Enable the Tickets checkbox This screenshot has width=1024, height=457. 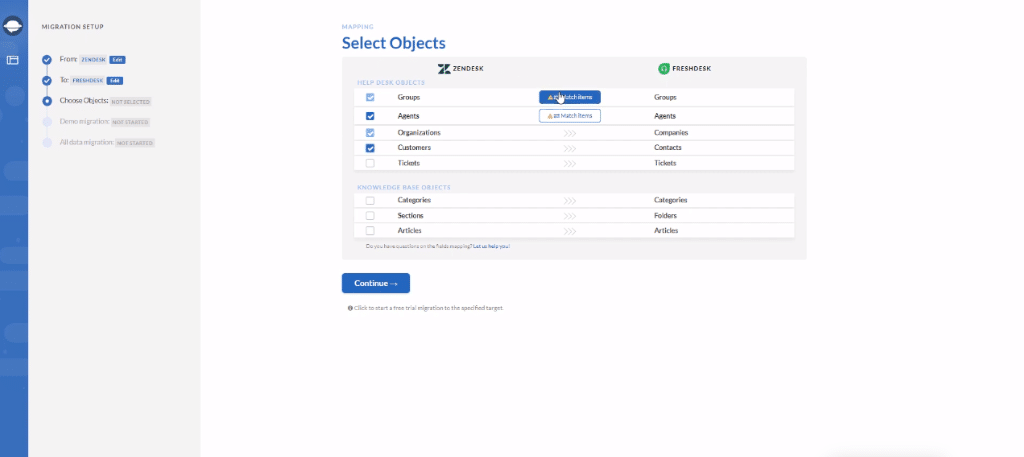point(370,163)
